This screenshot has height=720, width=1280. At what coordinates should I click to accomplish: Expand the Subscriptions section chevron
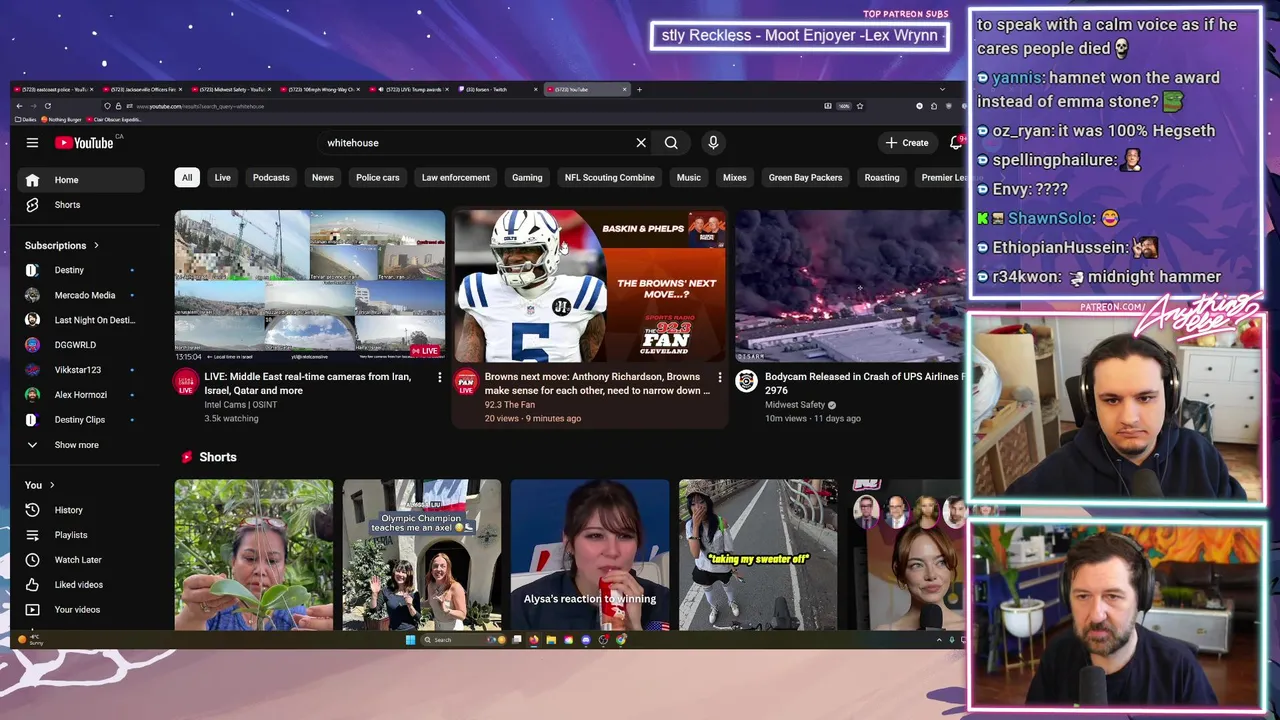tap(96, 245)
